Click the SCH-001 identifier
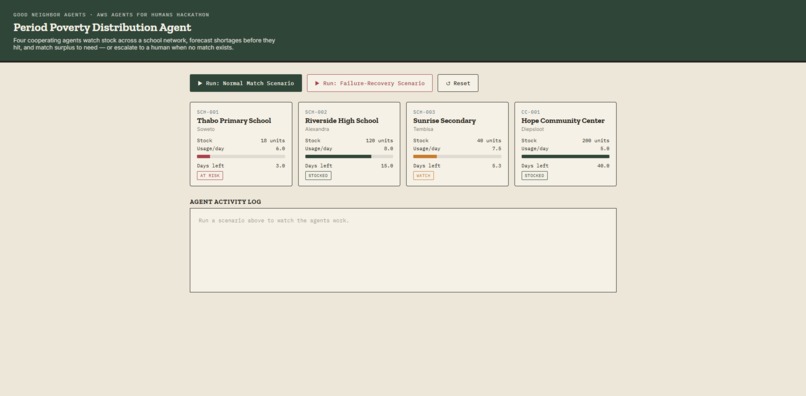This screenshot has height=396, width=806. [208, 112]
